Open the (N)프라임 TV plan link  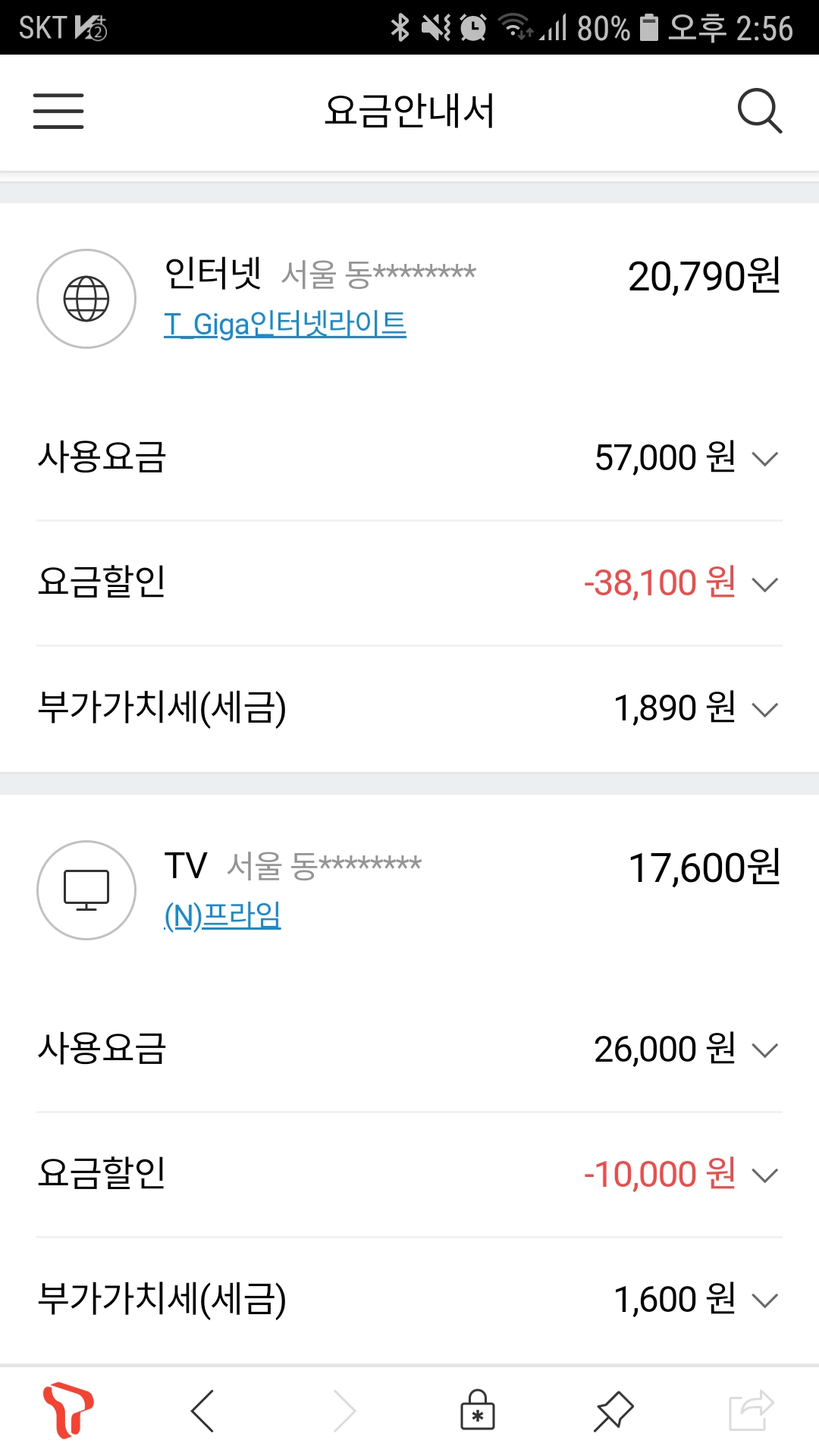tap(223, 916)
